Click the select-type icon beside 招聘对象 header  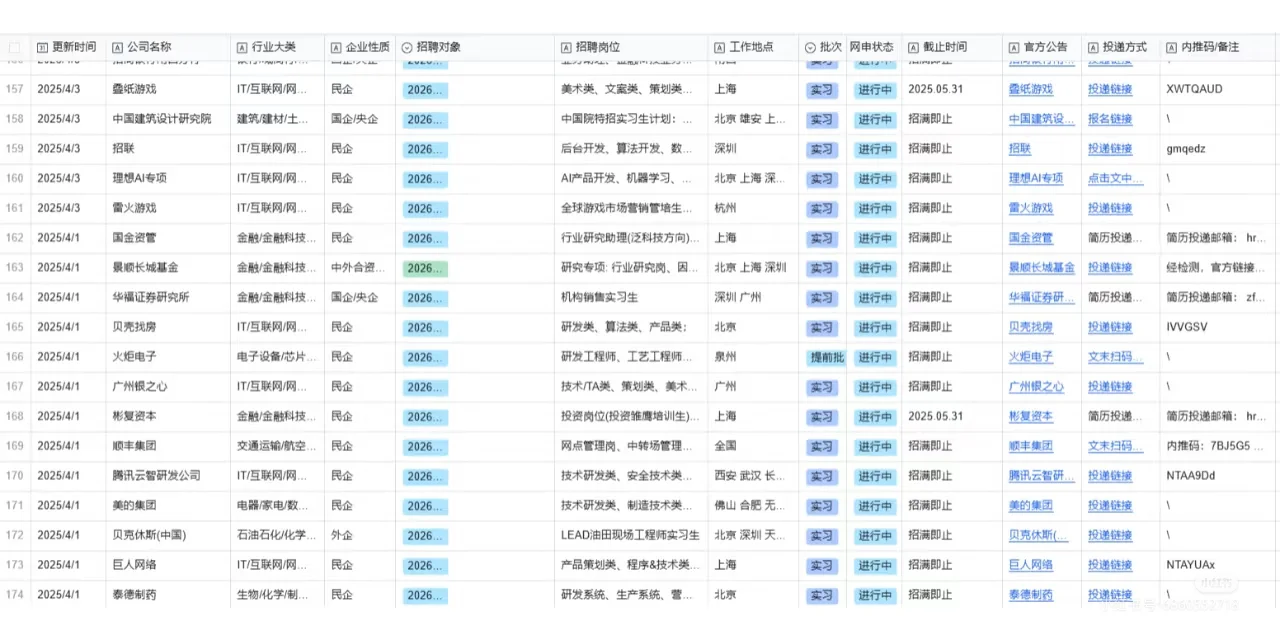(406, 47)
